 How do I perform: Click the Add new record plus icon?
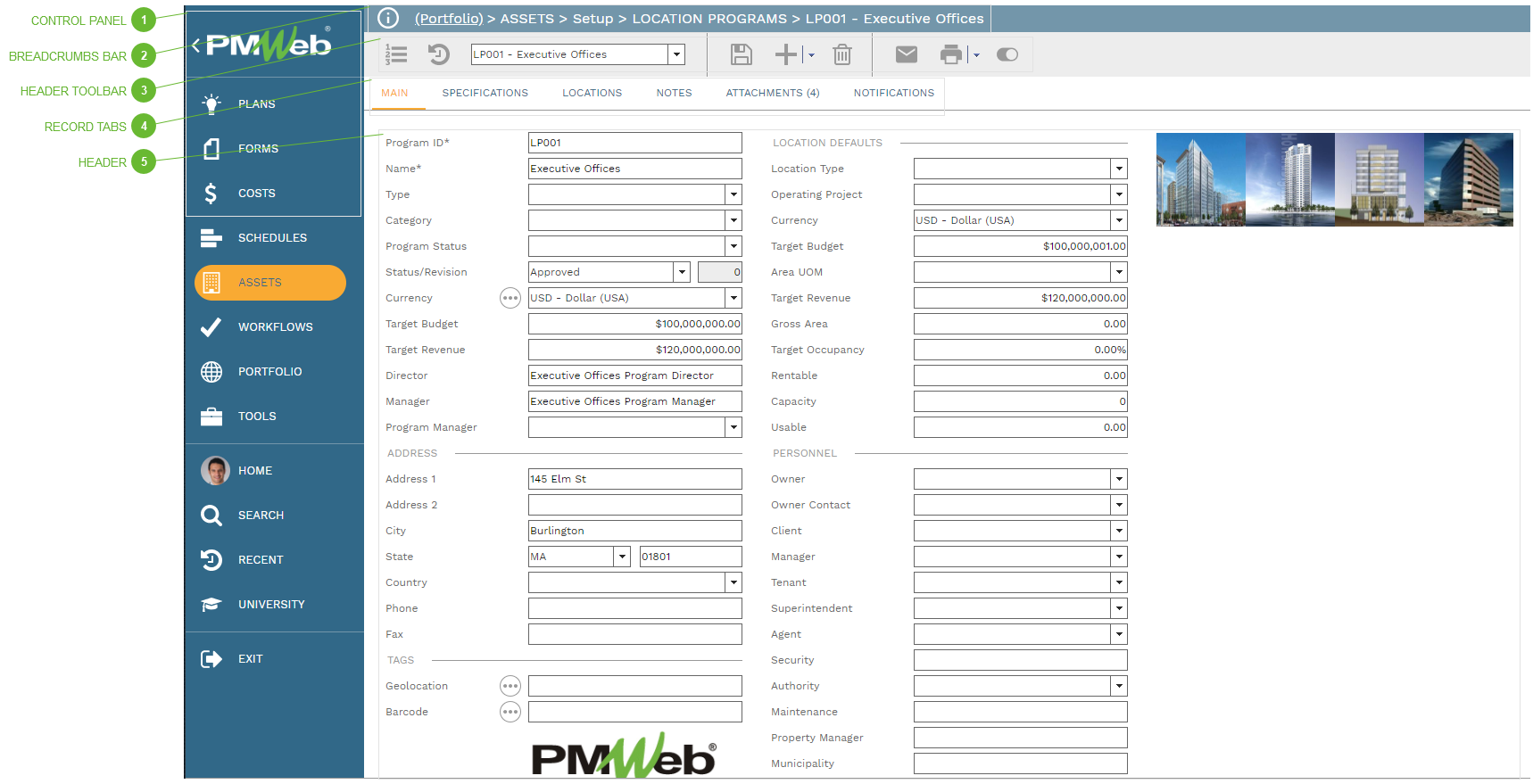pos(785,54)
